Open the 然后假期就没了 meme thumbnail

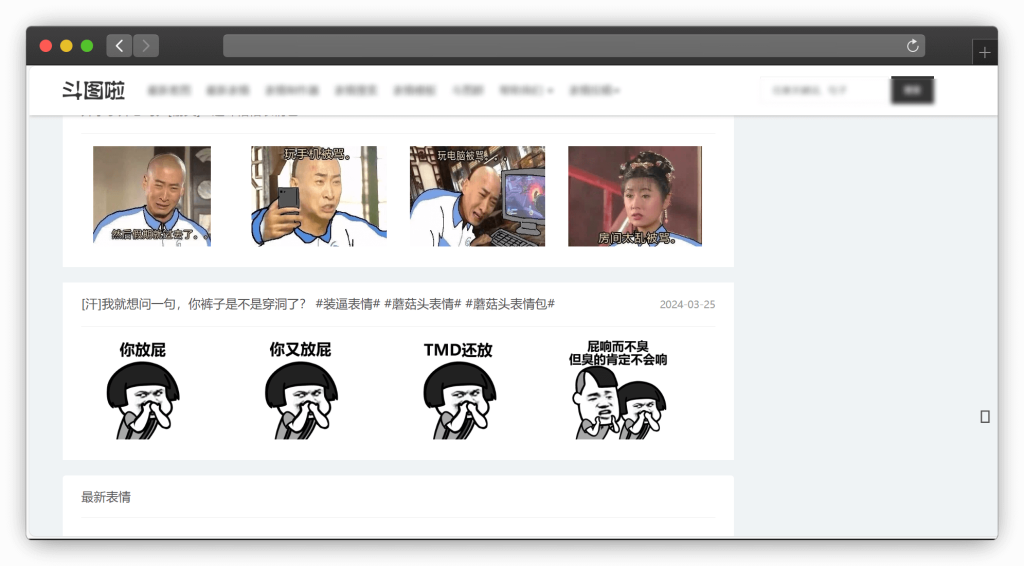point(152,196)
